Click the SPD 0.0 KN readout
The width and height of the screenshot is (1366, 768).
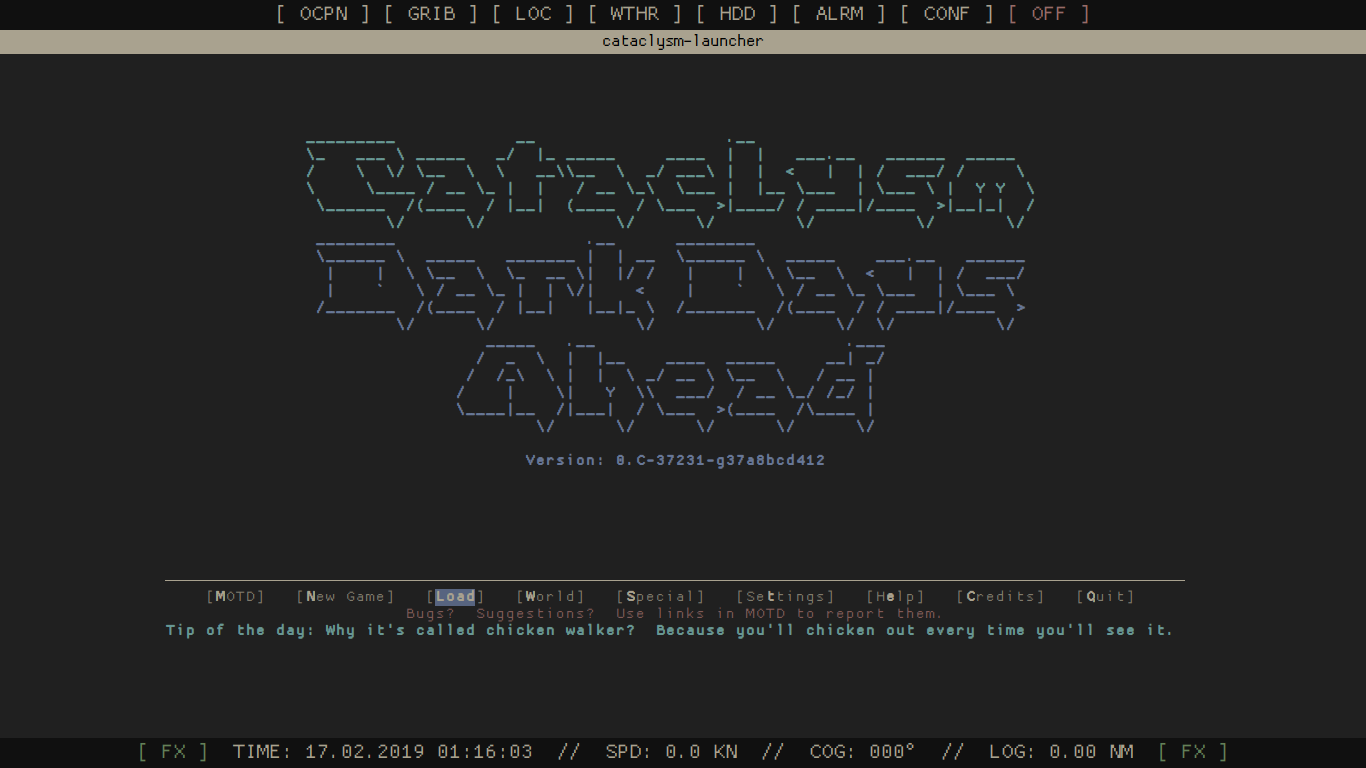[672, 752]
